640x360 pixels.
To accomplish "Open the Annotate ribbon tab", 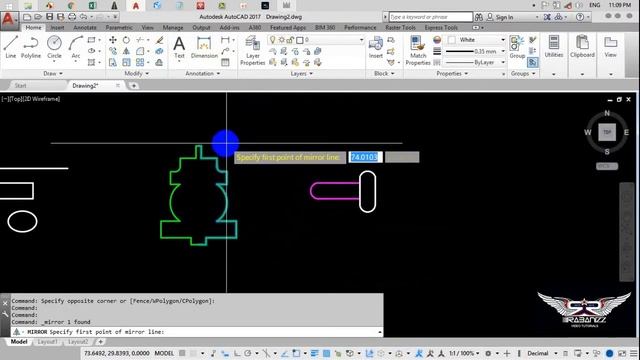I will 85,27.
